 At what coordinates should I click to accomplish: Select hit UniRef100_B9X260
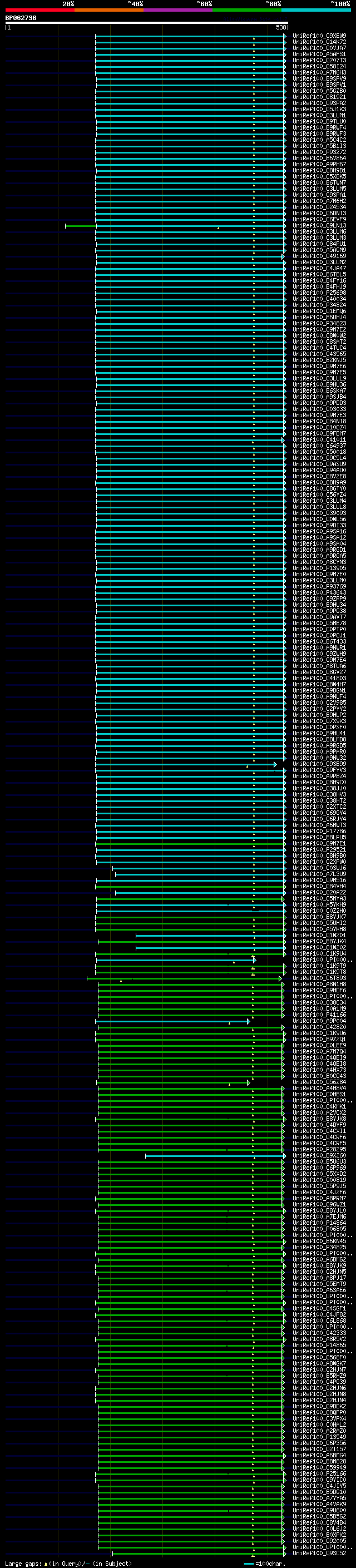tap(319, 1155)
